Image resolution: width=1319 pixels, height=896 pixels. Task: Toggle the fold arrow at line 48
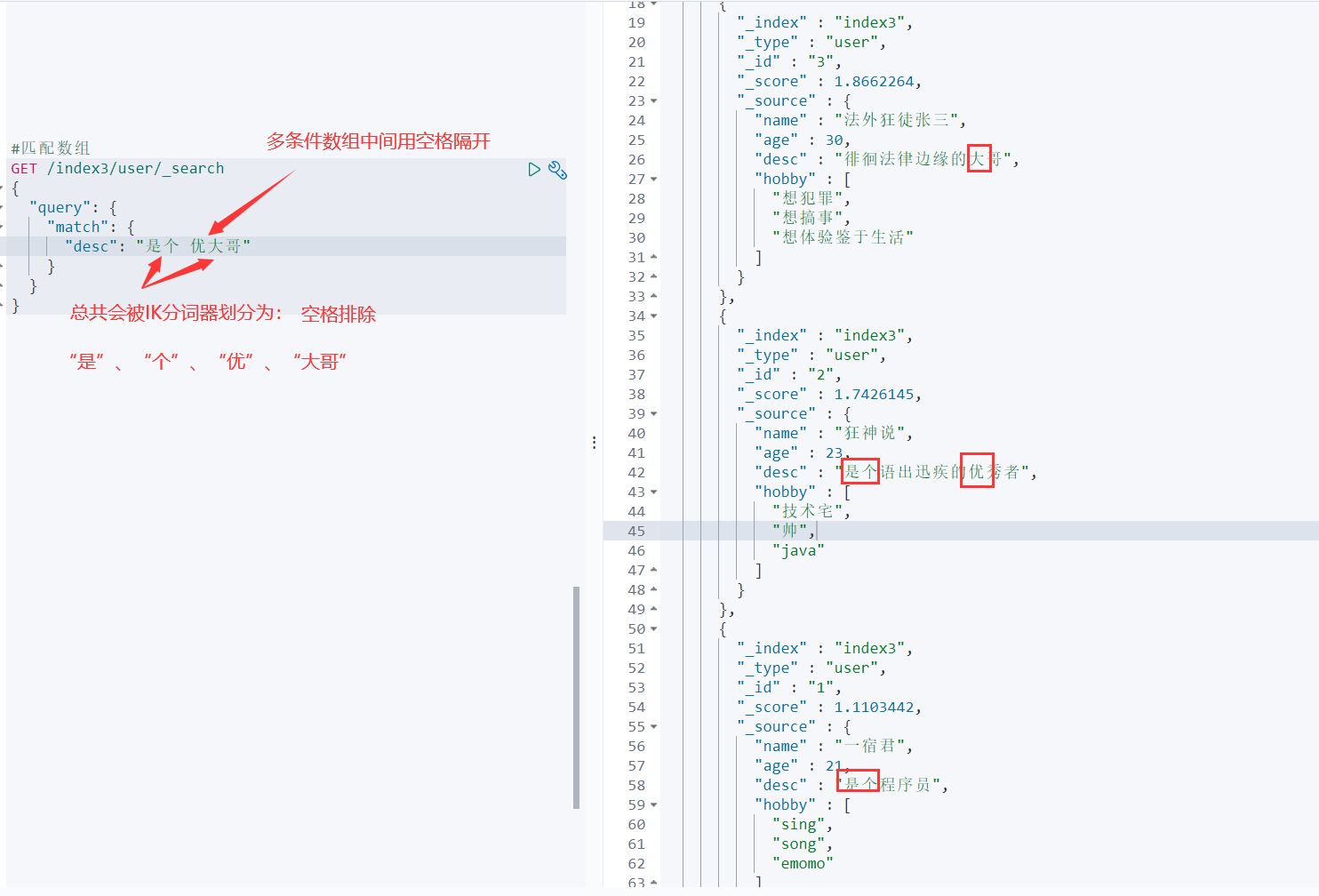pos(654,590)
